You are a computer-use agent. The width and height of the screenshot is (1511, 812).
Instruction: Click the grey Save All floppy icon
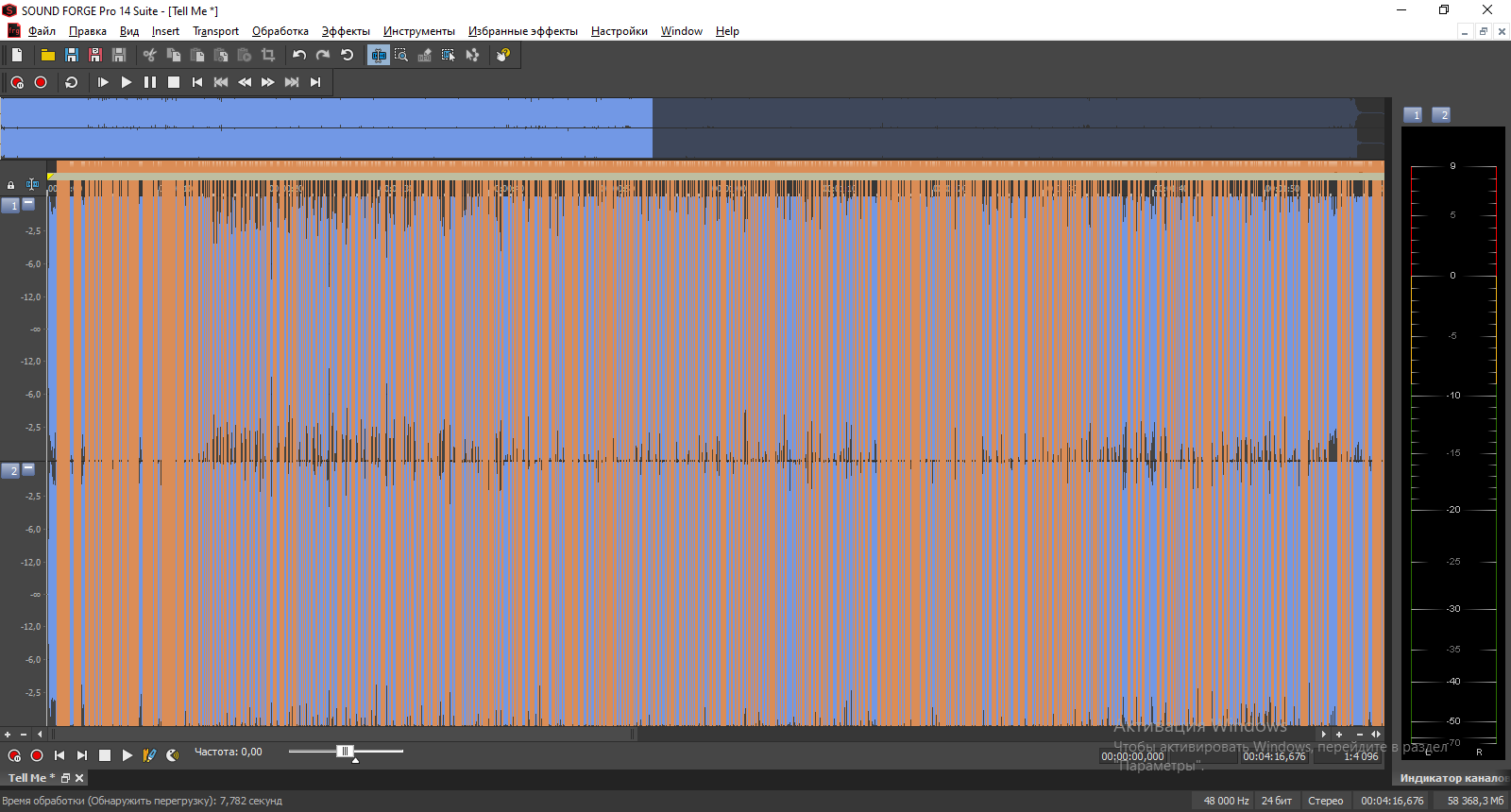tap(119, 55)
